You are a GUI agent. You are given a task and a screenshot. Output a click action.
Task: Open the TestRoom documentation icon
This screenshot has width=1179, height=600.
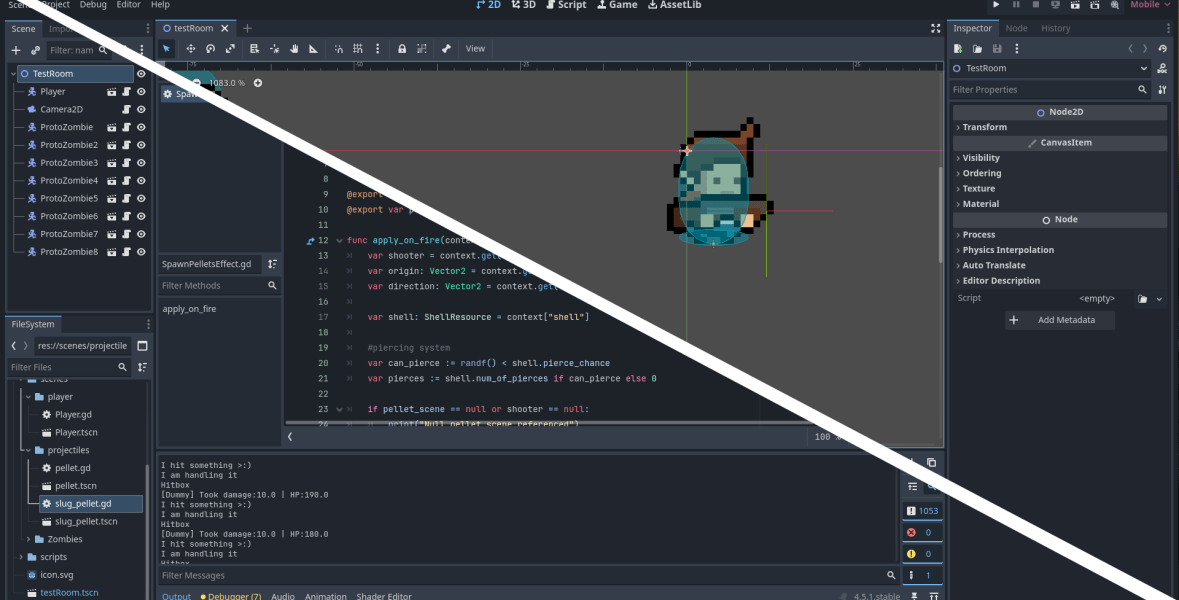(x=1161, y=68)
